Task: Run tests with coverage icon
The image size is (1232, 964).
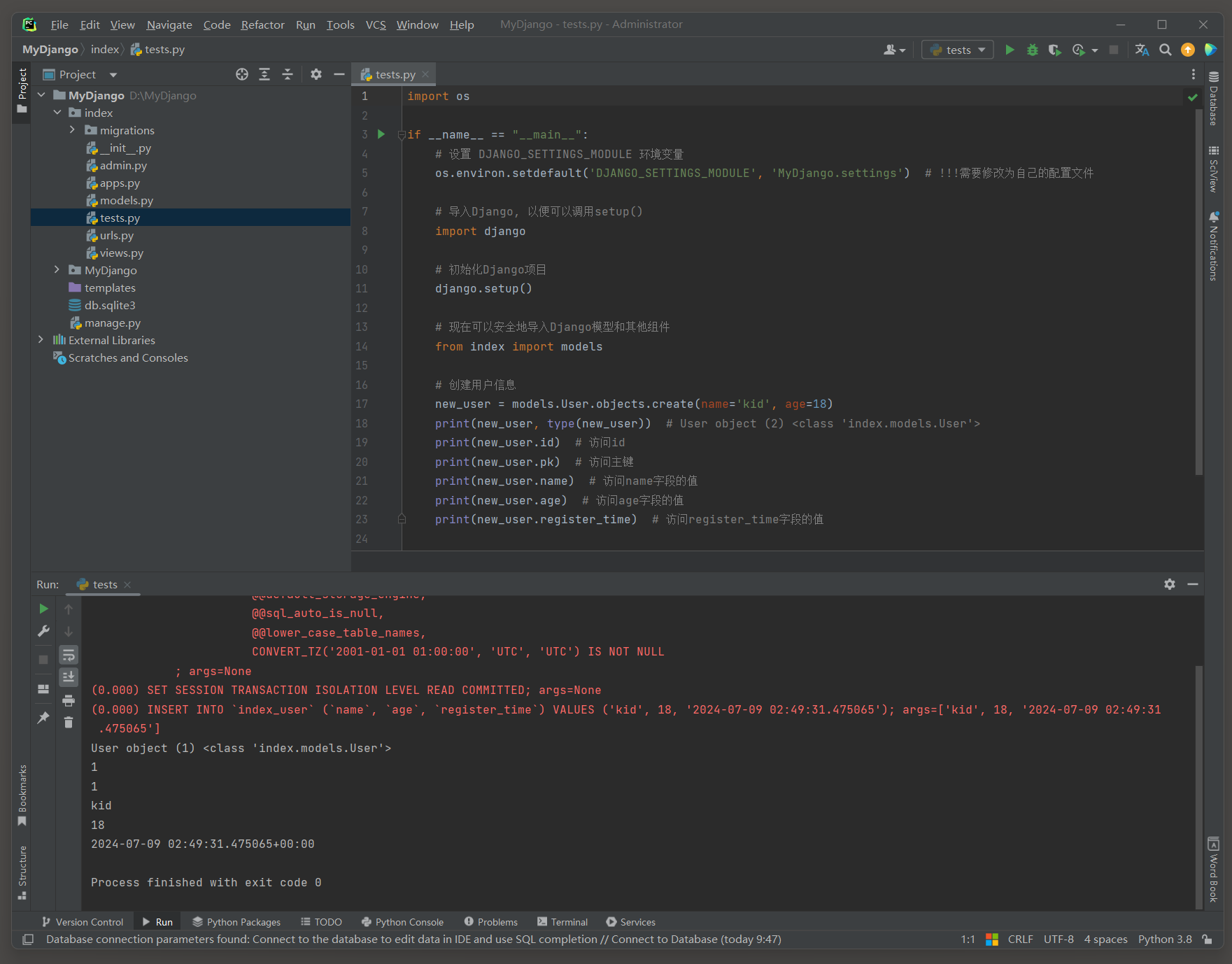Action: (x=1054, y=50)
